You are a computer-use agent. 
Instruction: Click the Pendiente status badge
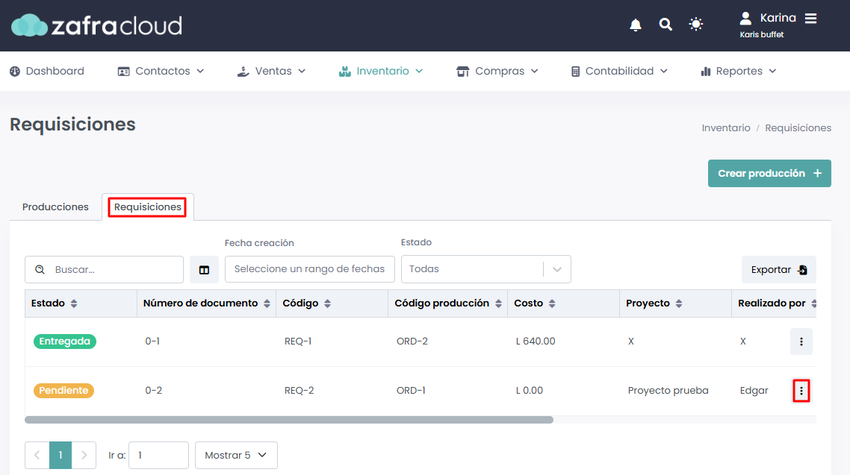(63, 390)
